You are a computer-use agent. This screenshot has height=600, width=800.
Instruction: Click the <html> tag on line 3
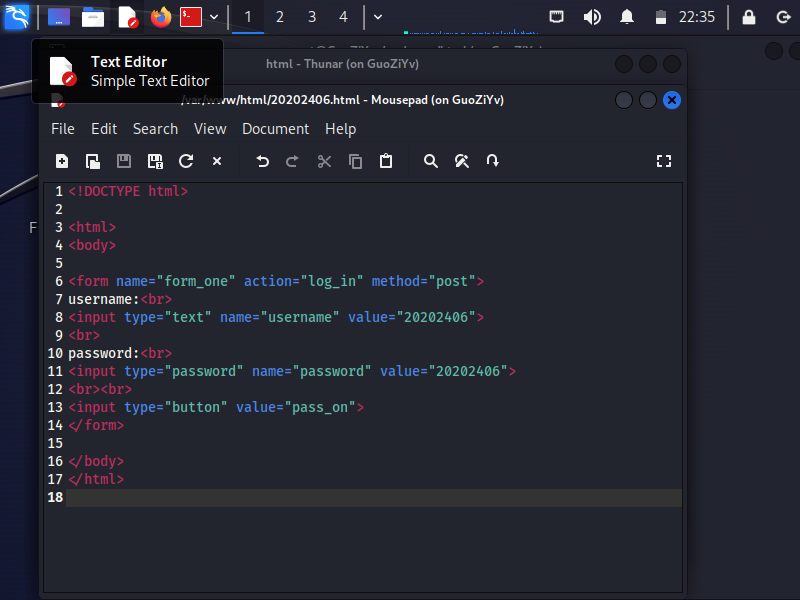click(x=92, y=227)
